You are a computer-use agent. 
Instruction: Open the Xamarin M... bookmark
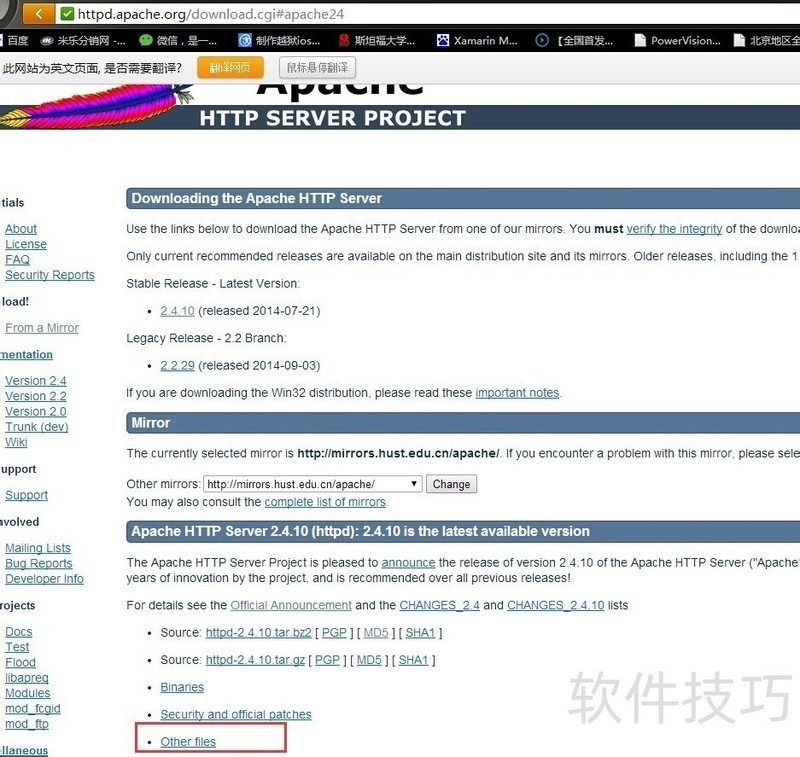coord(477,41)
